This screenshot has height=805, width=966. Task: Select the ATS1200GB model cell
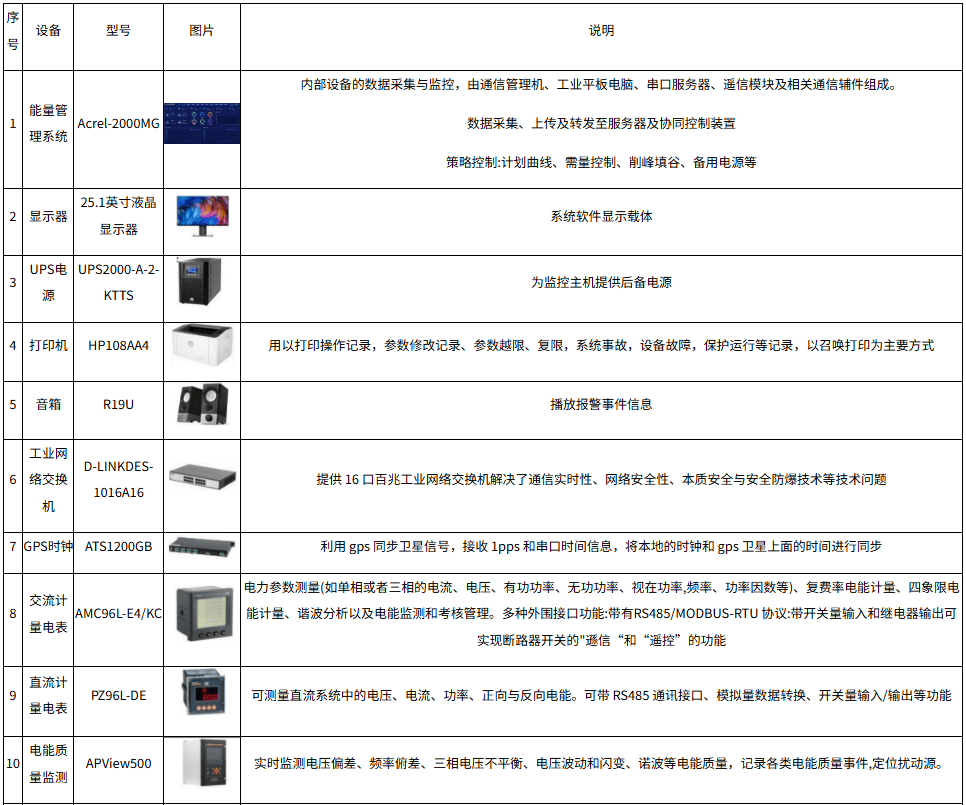click(118, 547)
